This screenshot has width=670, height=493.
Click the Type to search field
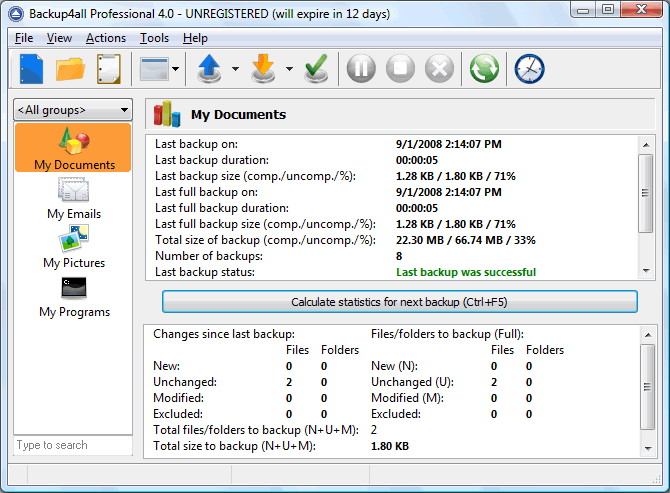coord(73,445)
